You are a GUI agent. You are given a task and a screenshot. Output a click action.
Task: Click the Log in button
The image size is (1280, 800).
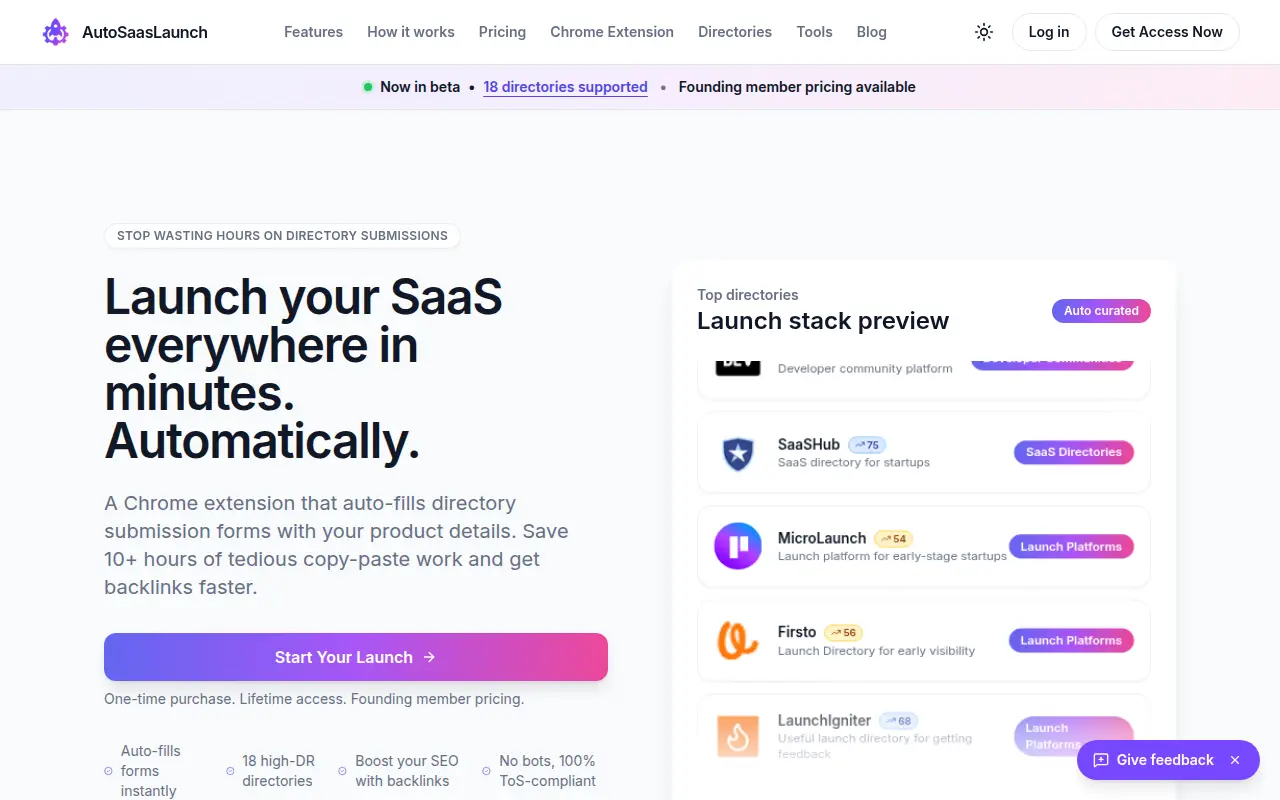pyautogui.click(x=1049, y=32)
